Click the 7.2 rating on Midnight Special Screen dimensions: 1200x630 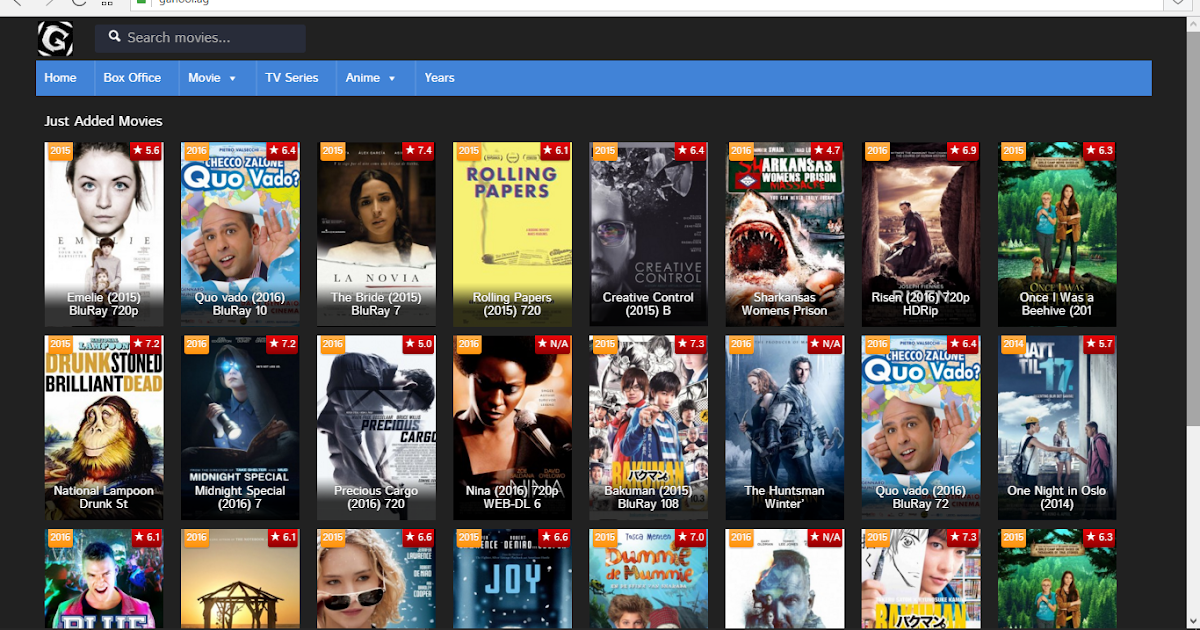coord(282,344)
